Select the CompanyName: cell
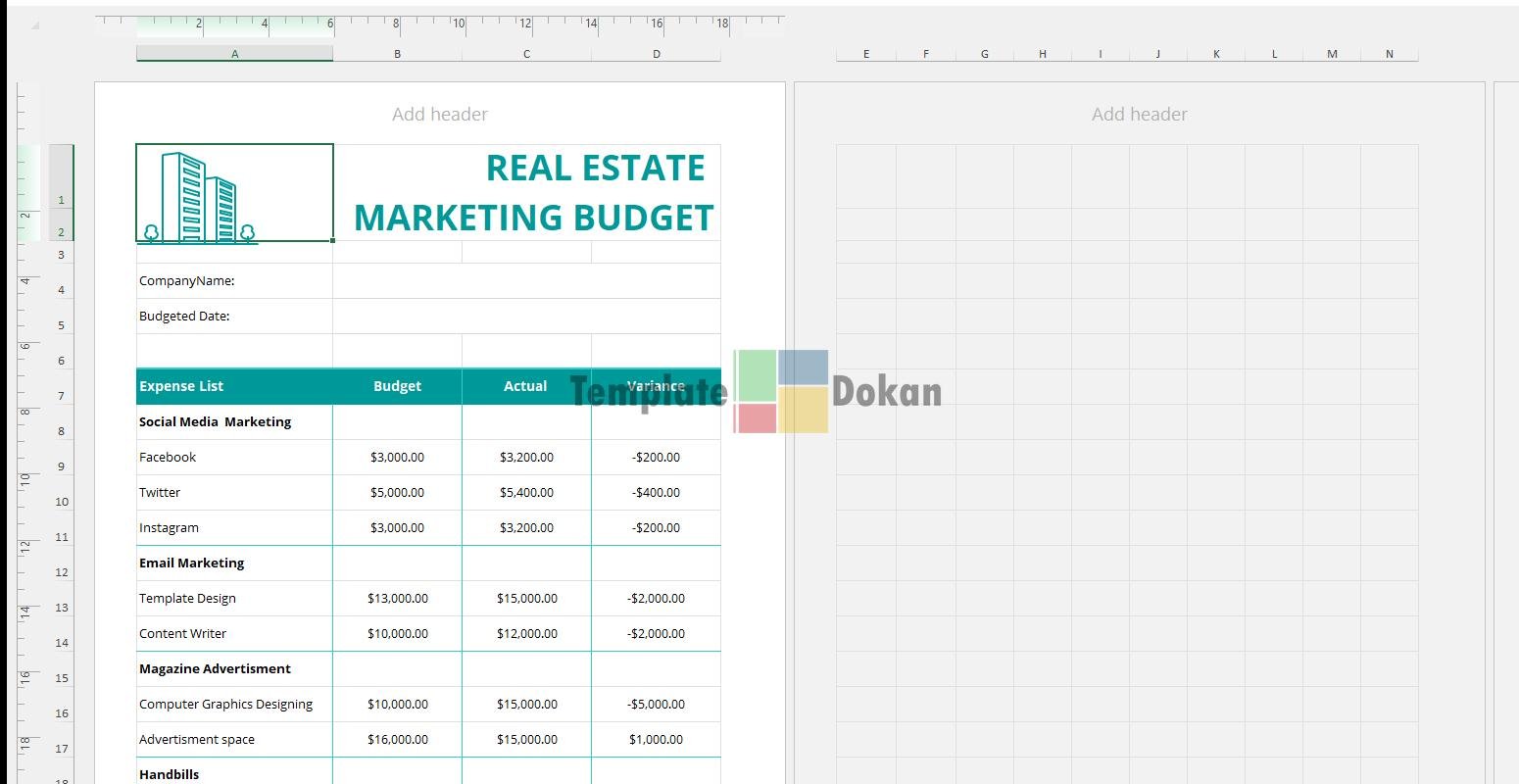 pyautogui.click(x=234, y=281)
